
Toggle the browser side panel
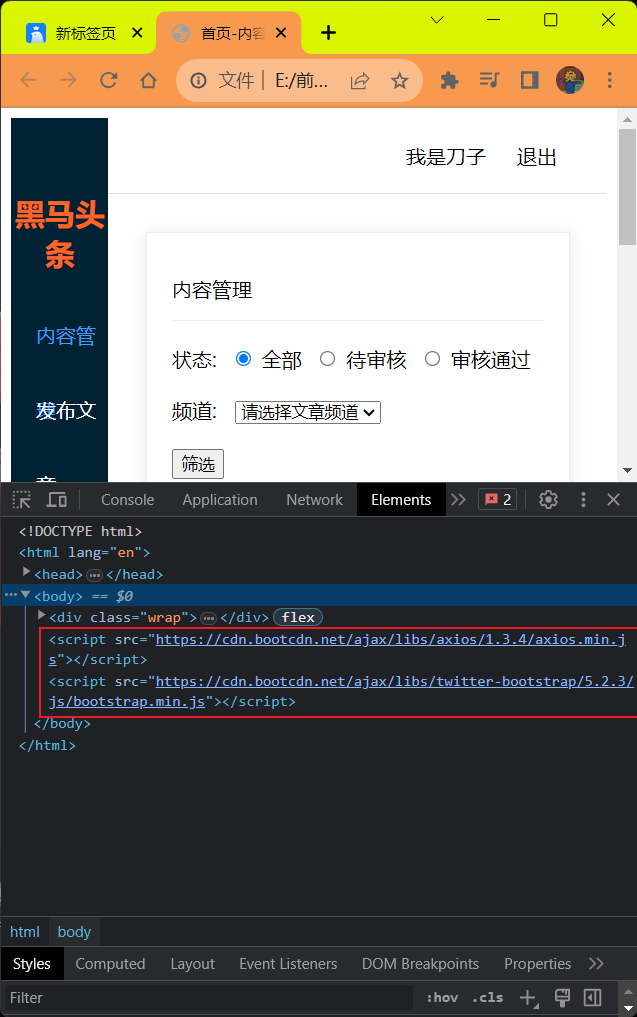[529, 80]
